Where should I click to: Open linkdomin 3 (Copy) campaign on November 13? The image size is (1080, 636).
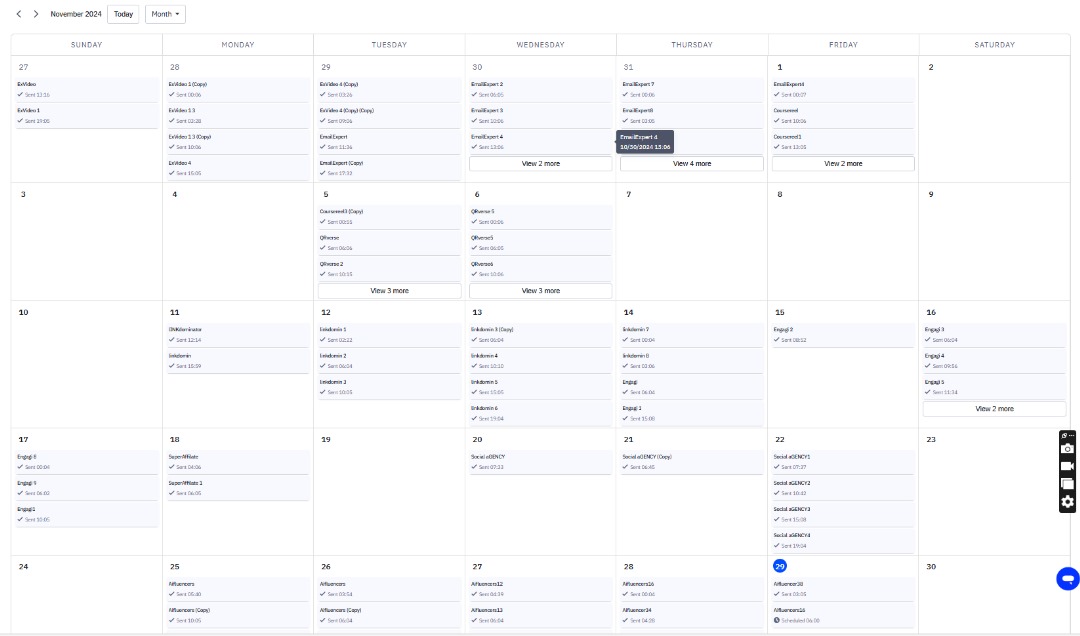[x=541, y=335]
